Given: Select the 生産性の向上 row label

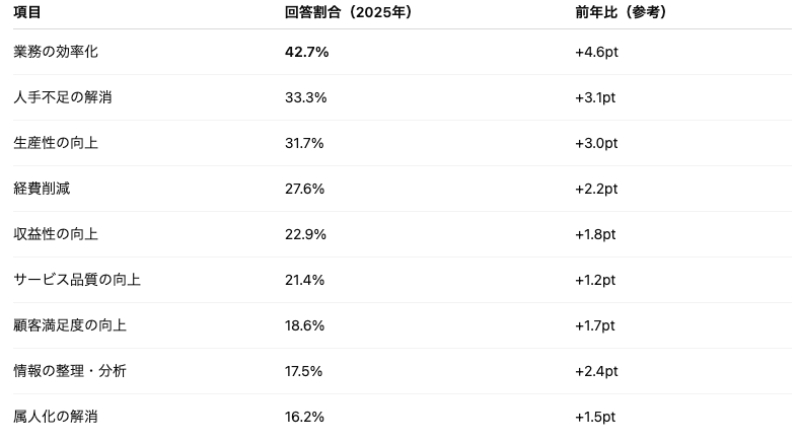Looking at the screenshot, I should point(55,143).
